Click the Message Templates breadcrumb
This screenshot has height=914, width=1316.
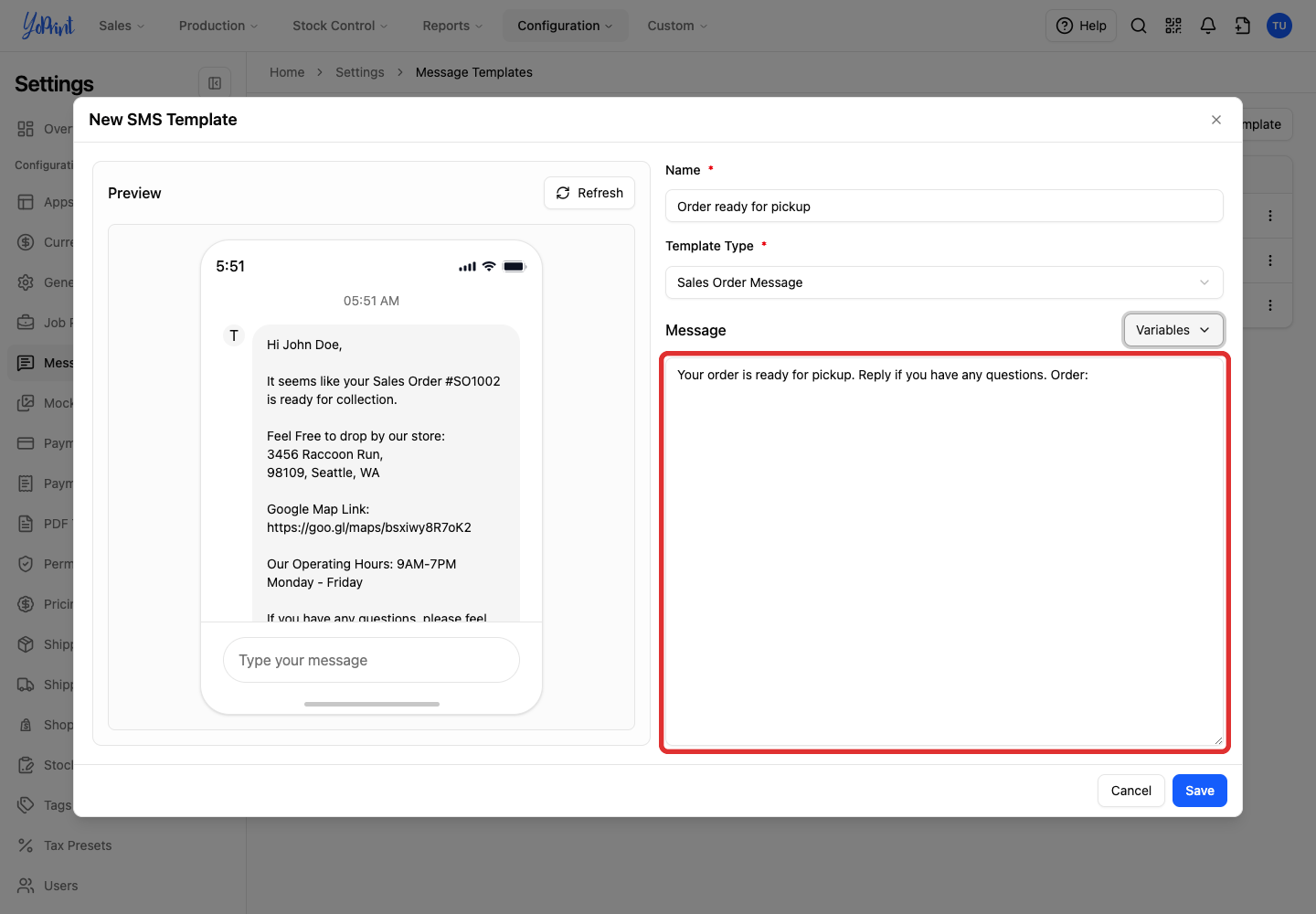[x=474, y=72]
